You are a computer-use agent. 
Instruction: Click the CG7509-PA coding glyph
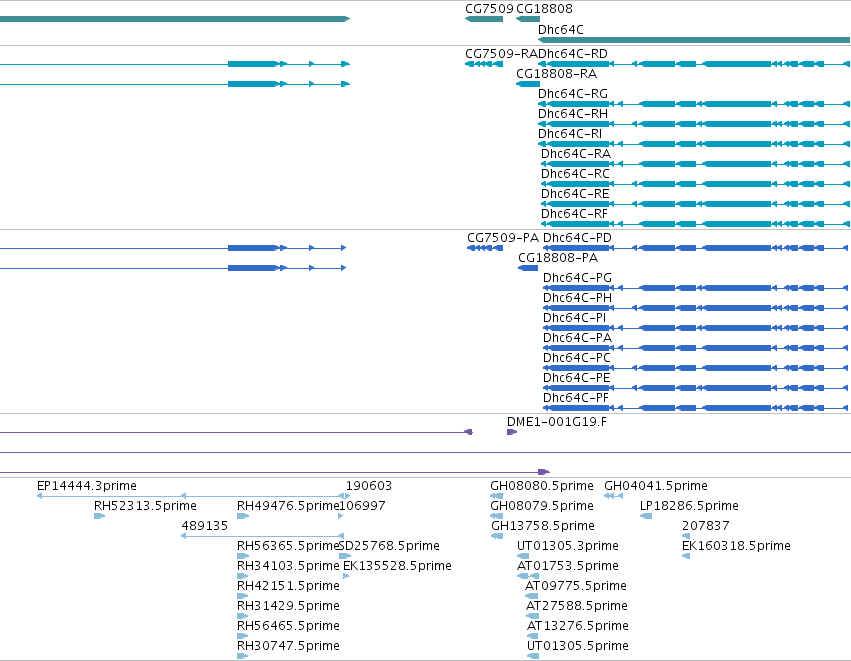[x=485, y=248]
